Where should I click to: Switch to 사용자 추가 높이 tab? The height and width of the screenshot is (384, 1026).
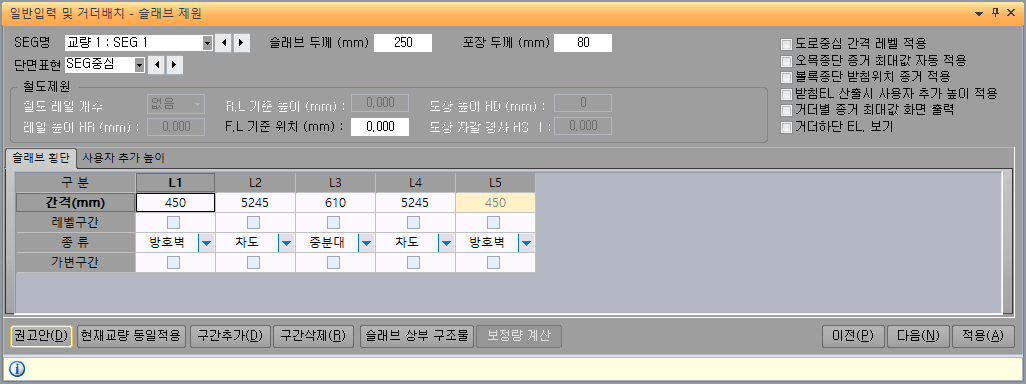[123, 158]
